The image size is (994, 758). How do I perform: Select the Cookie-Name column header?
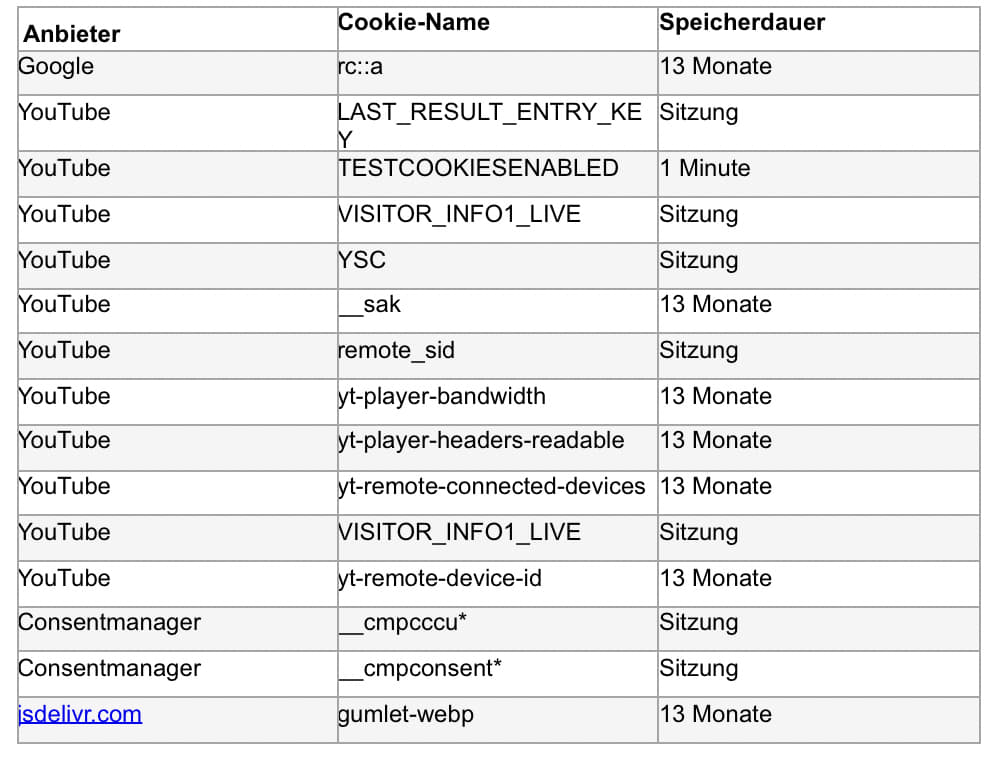coord(414,23)
